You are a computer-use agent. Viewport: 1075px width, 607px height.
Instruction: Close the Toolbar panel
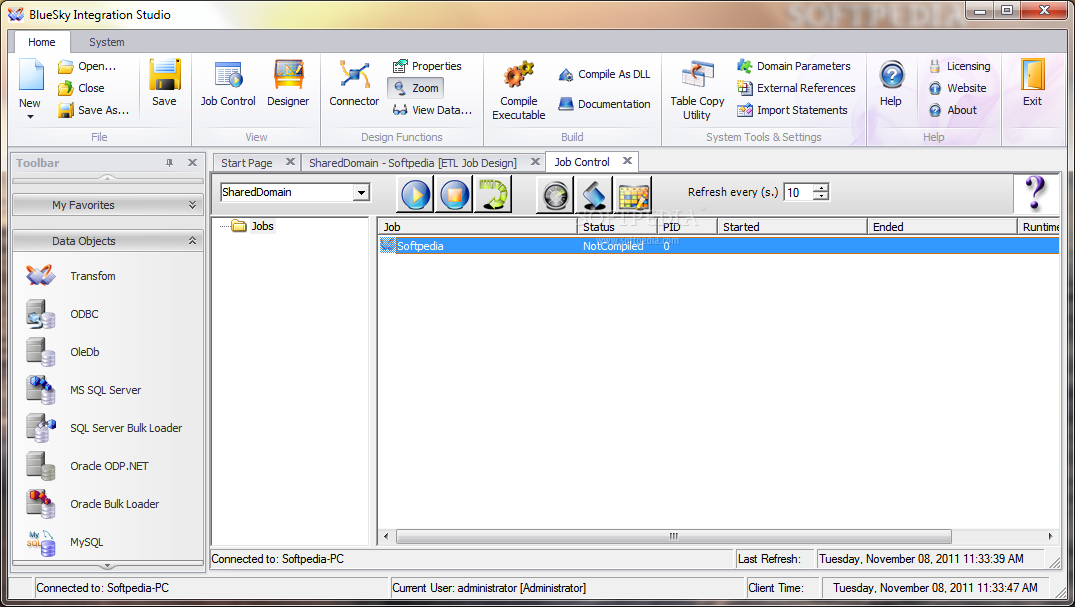193,163
